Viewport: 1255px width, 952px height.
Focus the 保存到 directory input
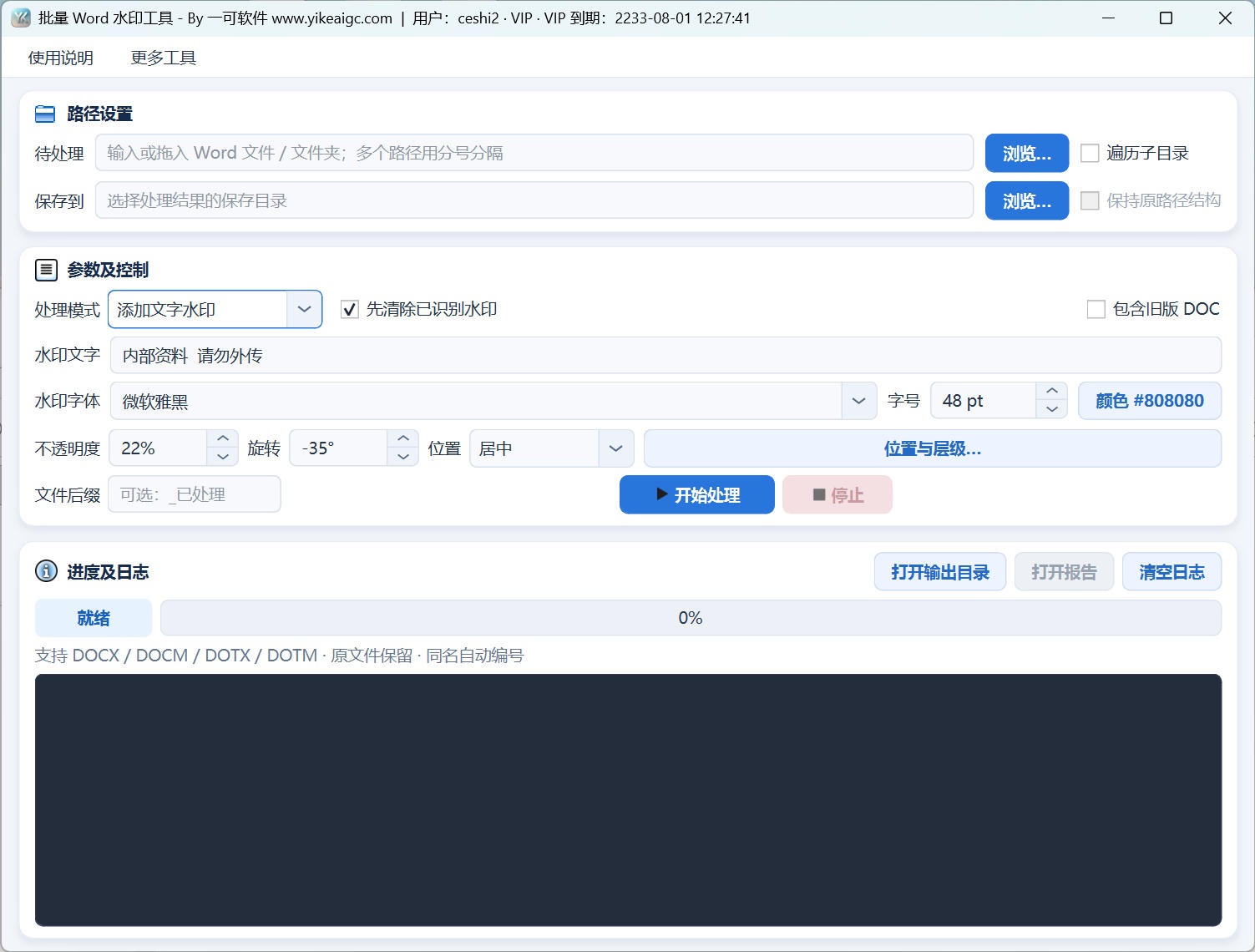[534, 200]
